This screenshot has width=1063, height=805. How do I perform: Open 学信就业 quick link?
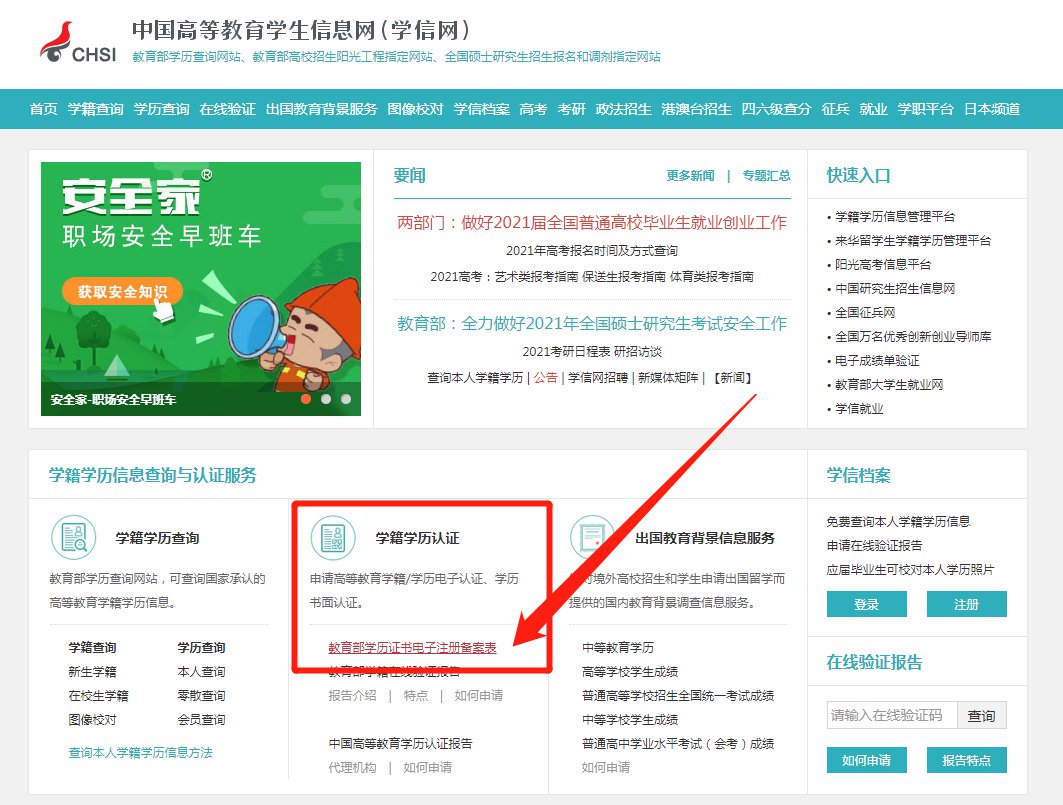point(859,409)
